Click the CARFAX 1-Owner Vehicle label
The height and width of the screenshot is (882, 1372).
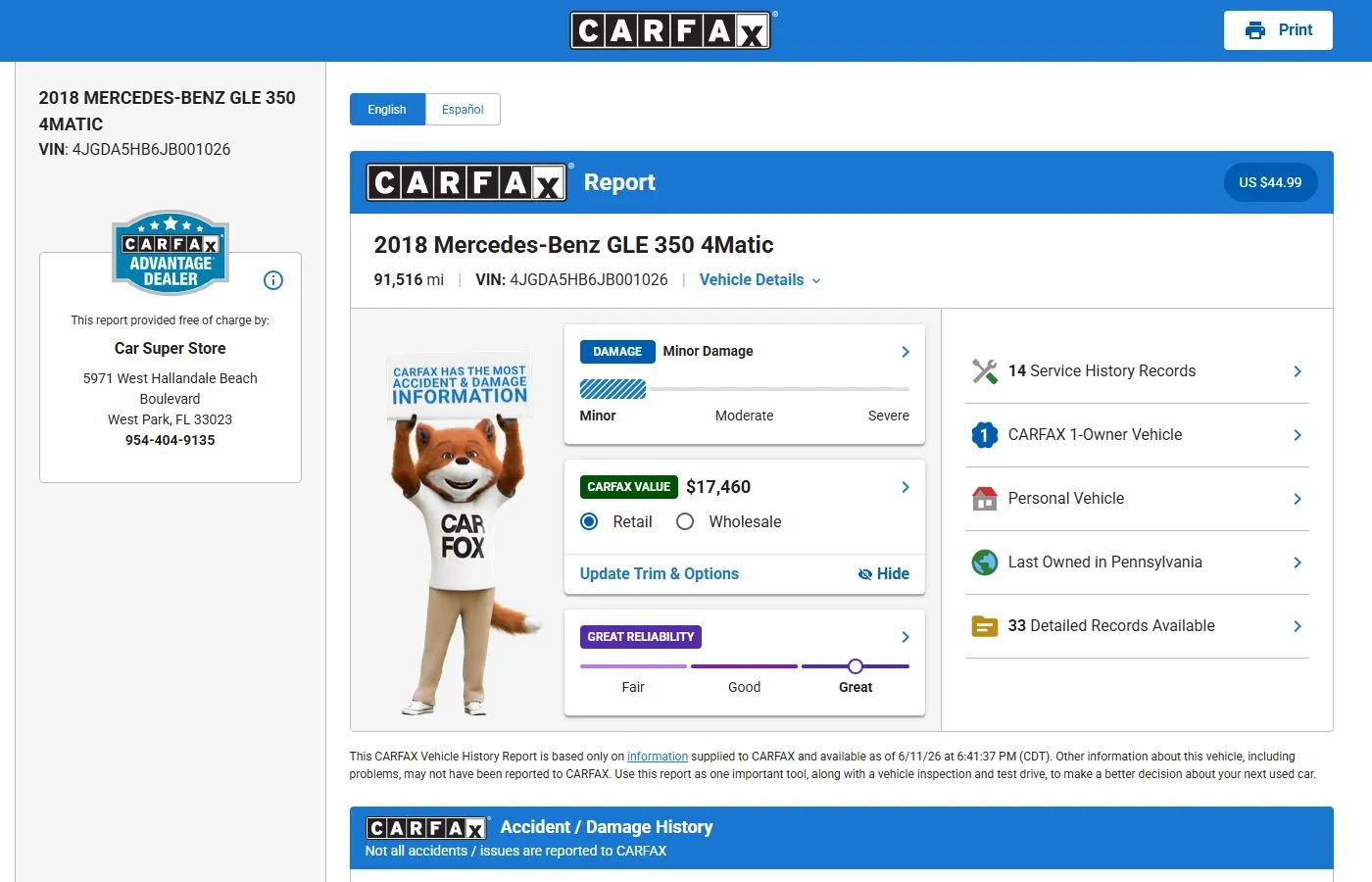click(1096, 435)
